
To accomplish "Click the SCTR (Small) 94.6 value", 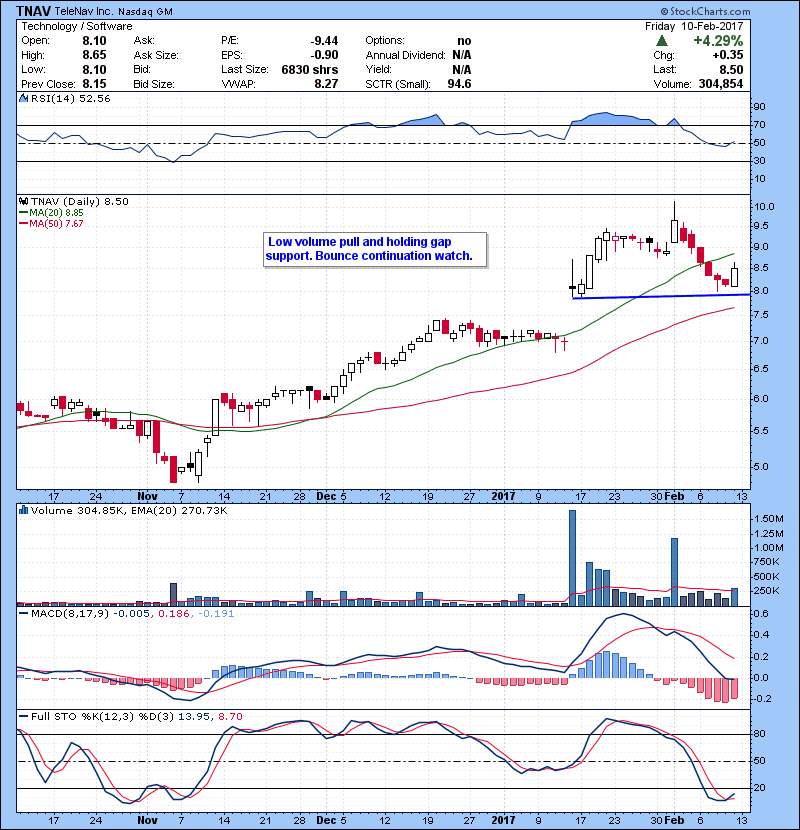I will click(x=459, y=84).
